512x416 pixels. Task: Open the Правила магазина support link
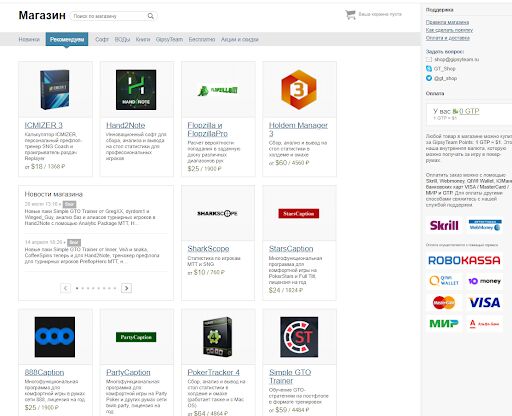click(447, 22)
